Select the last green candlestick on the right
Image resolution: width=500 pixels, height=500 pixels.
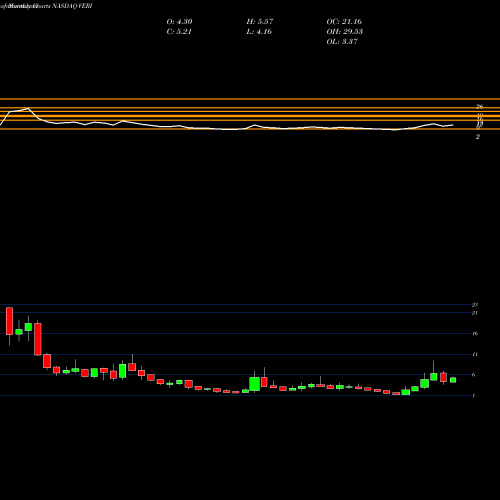453,380
